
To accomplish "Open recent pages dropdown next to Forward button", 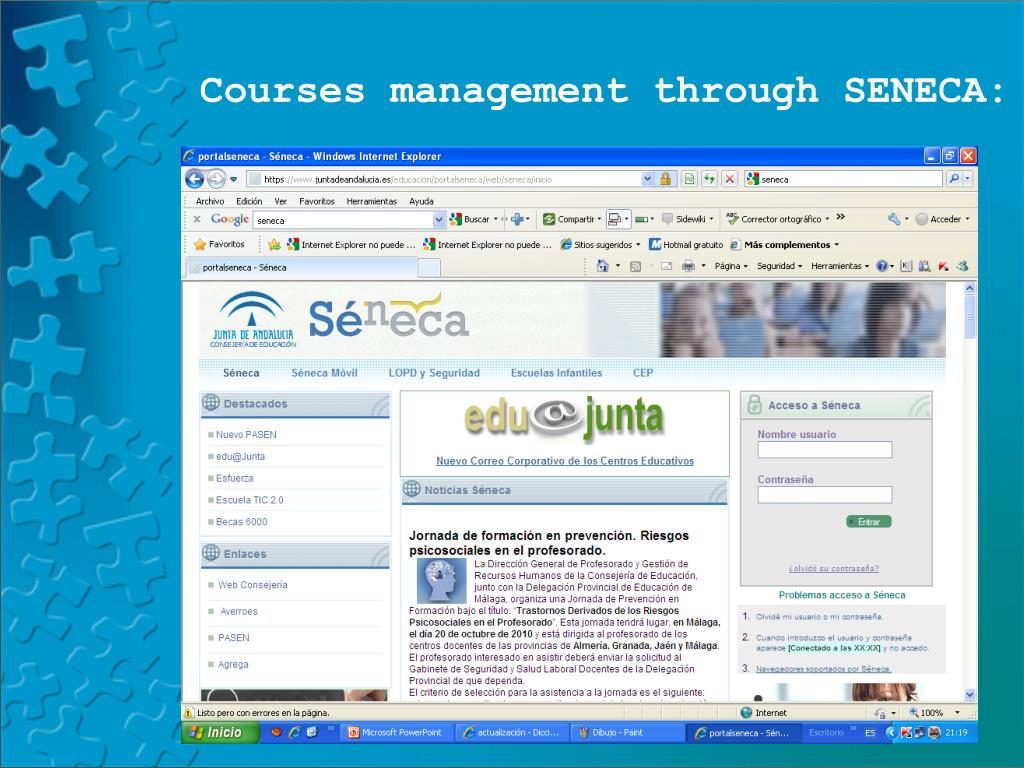I will point(233,179).
